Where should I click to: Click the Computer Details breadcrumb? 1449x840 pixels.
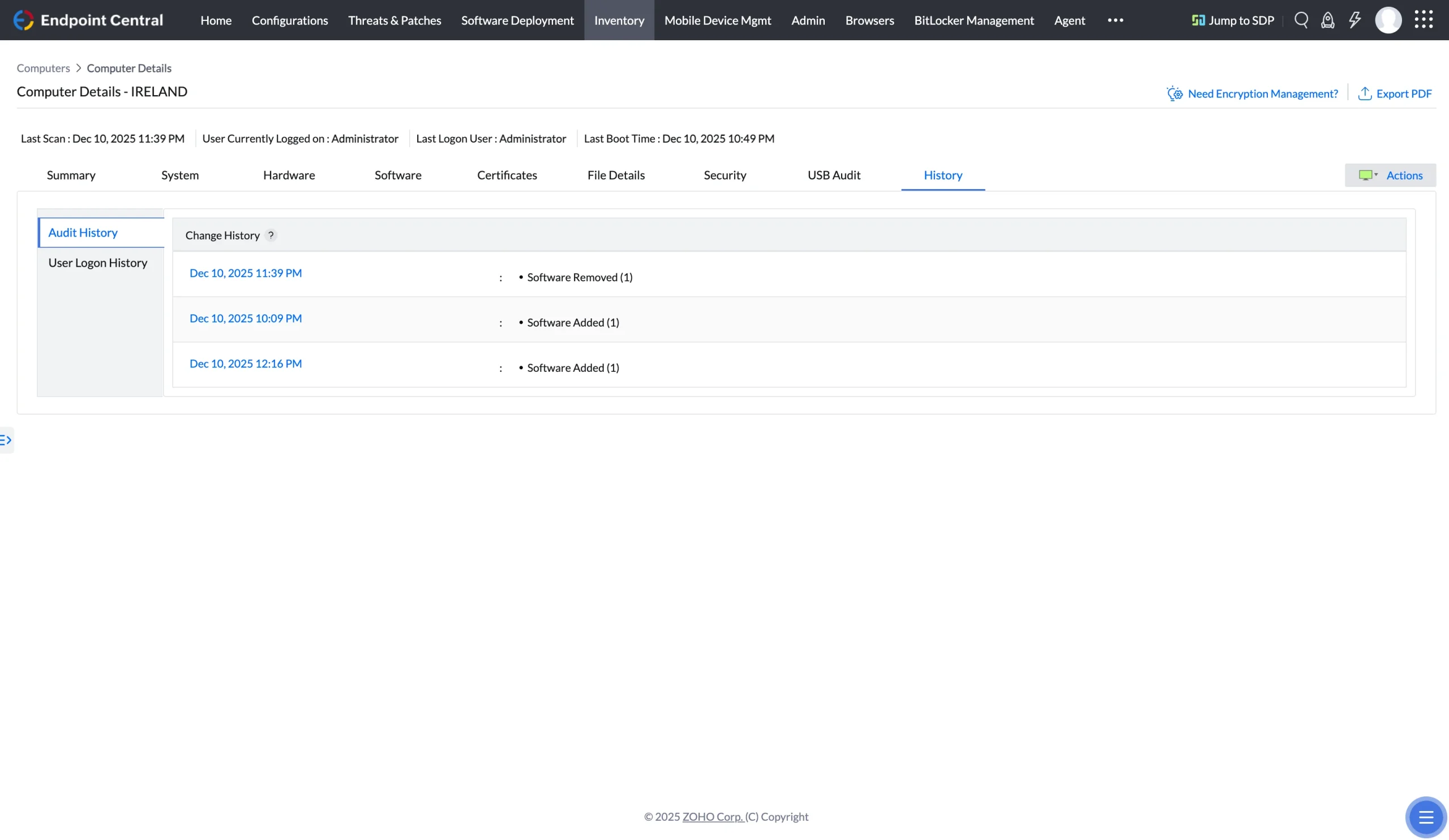pyautogui.click(x=129, y=68)
